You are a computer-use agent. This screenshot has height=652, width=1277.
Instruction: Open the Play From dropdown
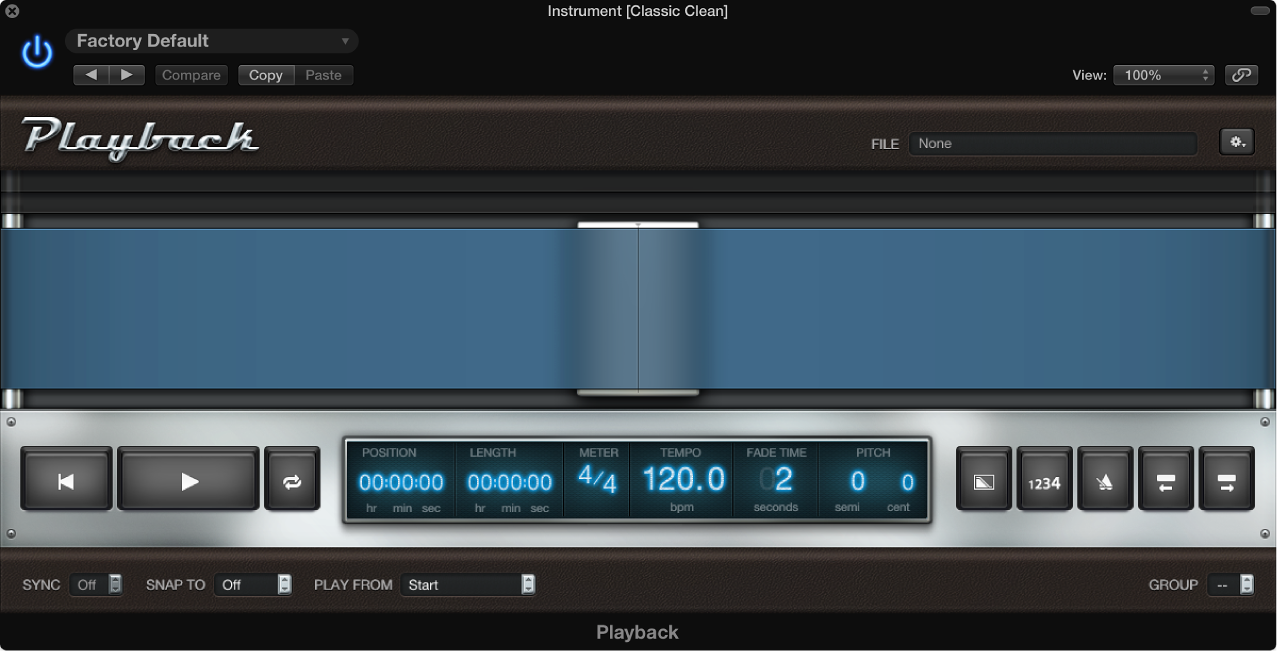point(467,584)
